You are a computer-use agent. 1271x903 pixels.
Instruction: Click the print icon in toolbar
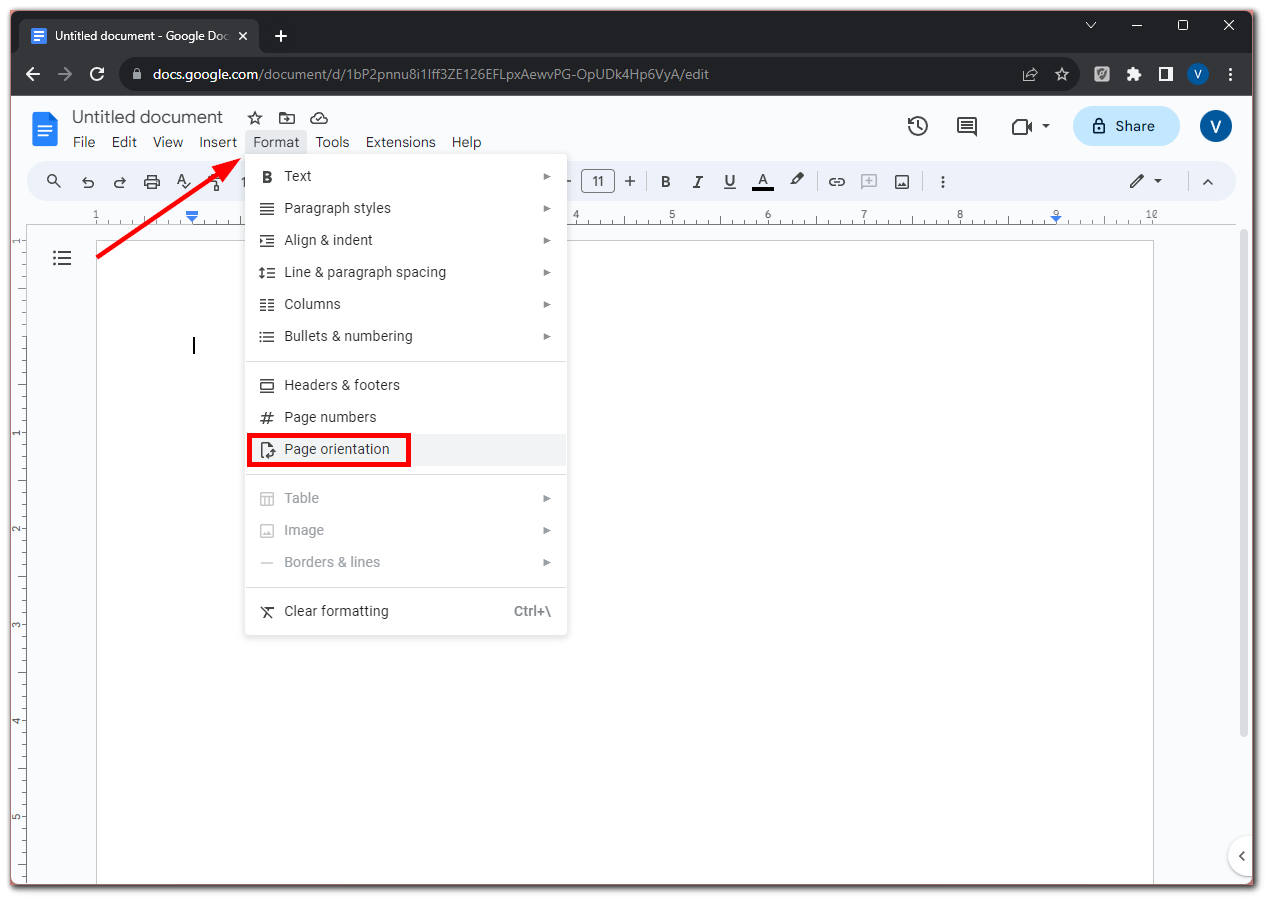152,181
